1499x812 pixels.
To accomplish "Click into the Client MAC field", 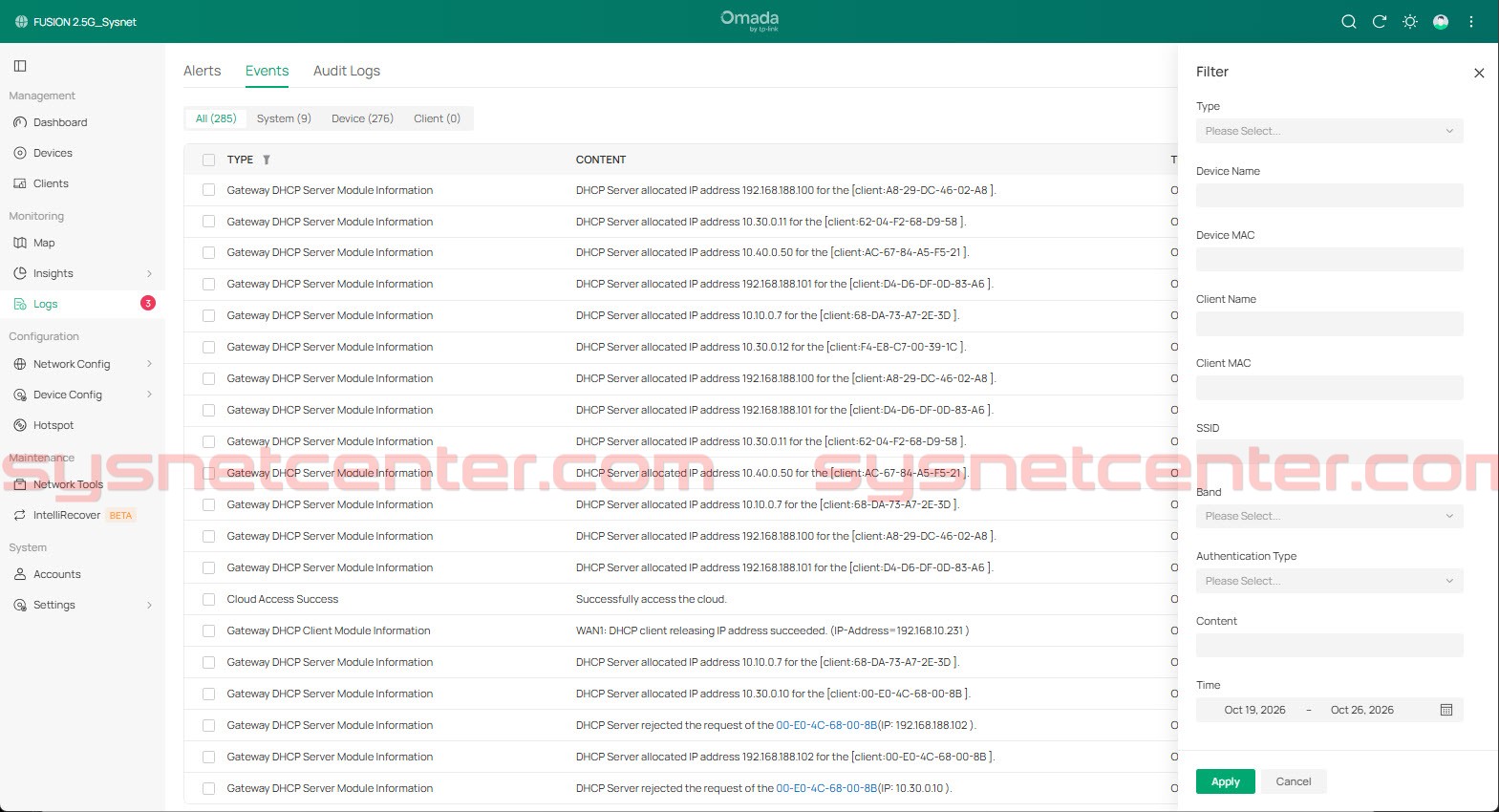I will click(x=1329, y=387).
